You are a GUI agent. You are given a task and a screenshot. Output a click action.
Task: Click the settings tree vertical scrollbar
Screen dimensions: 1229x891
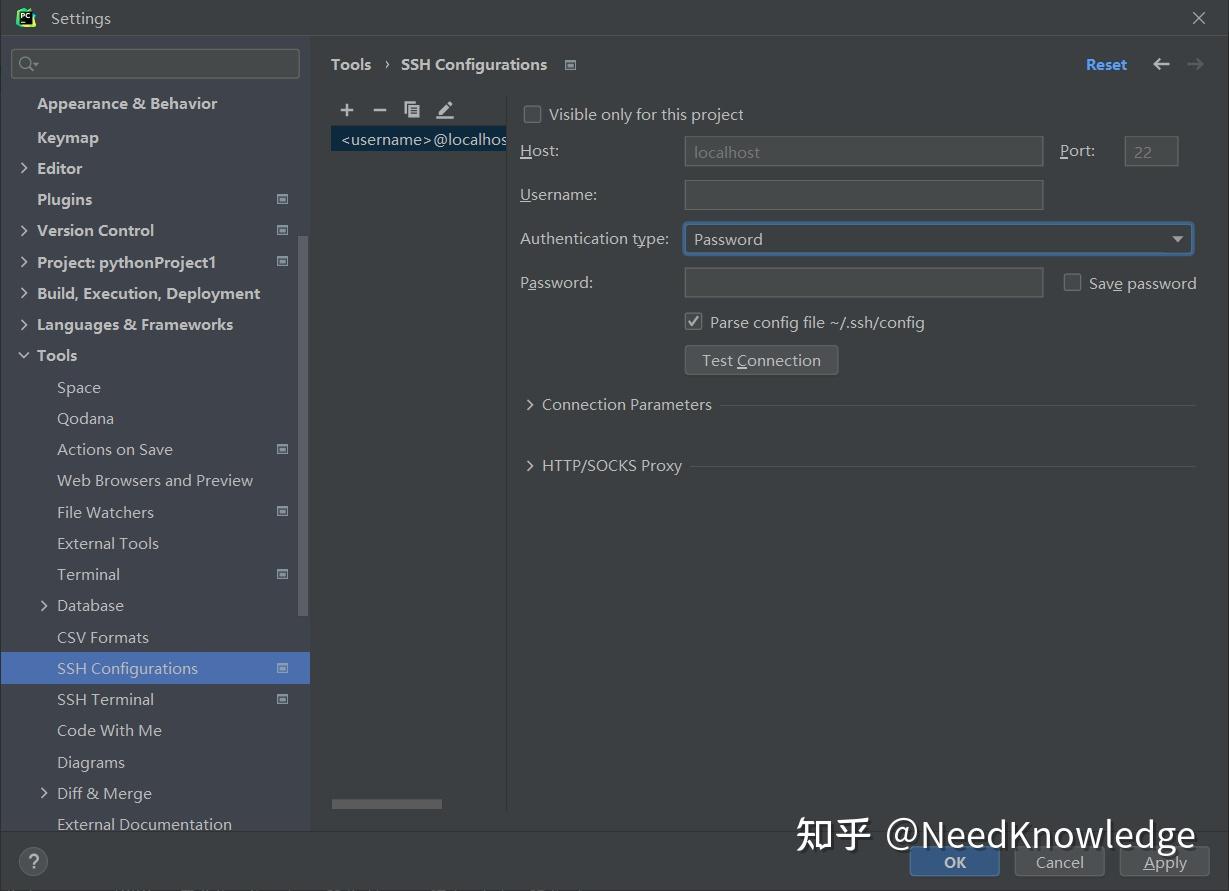(303, 425)
